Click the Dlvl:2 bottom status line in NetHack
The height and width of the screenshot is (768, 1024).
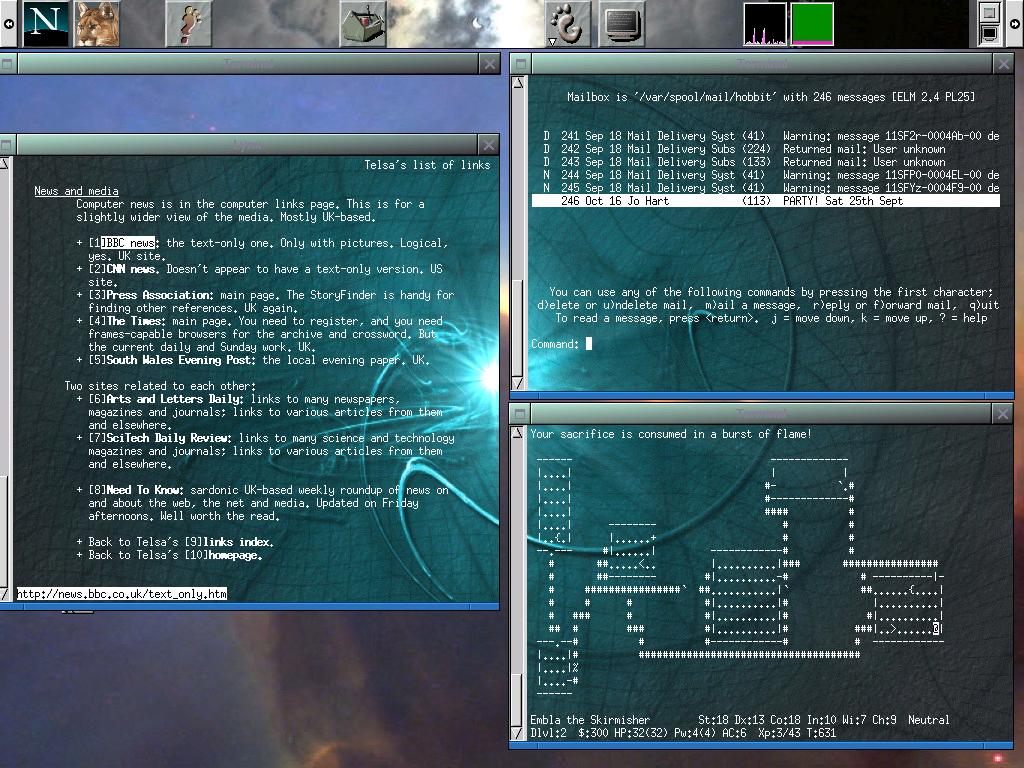tap(683, 733)
